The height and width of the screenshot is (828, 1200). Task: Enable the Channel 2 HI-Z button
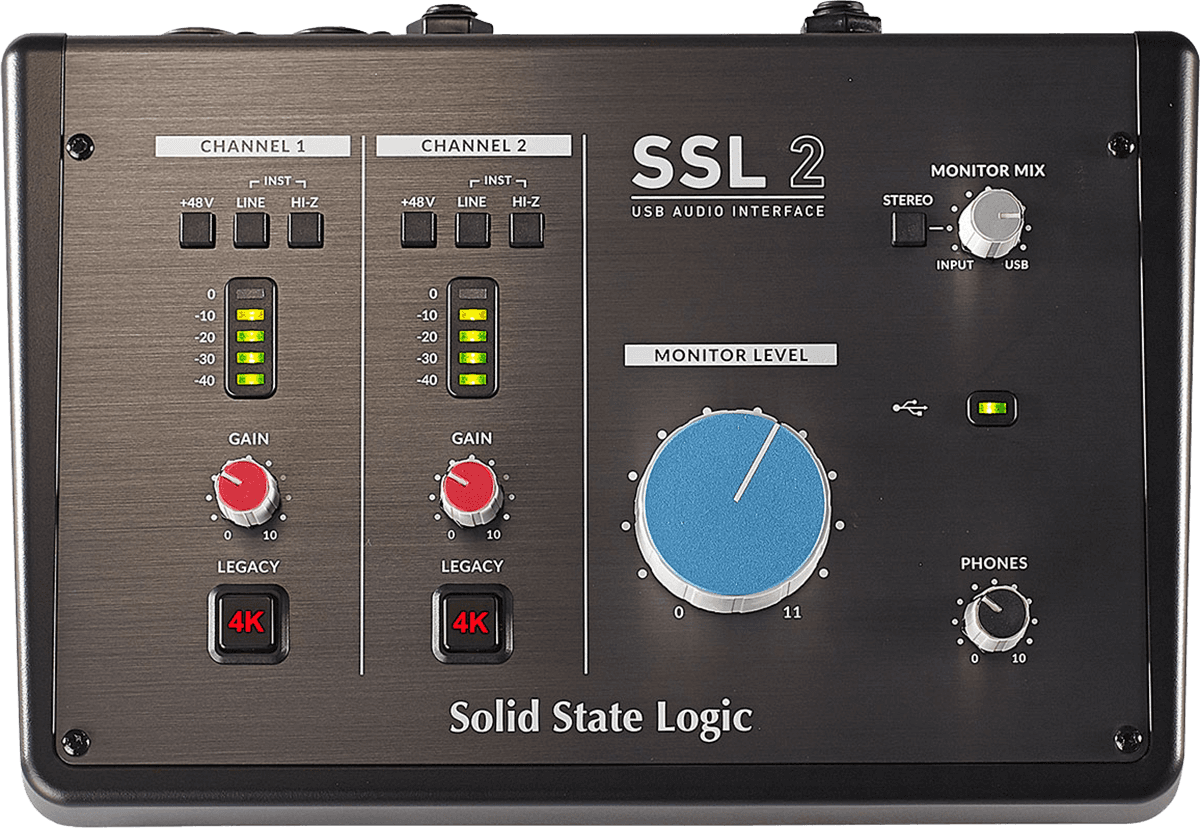pos(526,230)
